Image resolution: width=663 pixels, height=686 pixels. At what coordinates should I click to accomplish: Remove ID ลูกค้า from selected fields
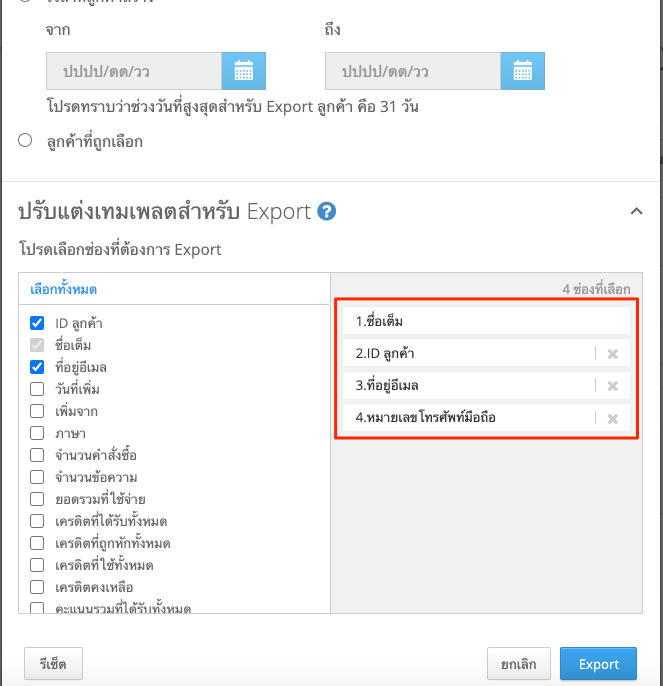coord(613,354)
